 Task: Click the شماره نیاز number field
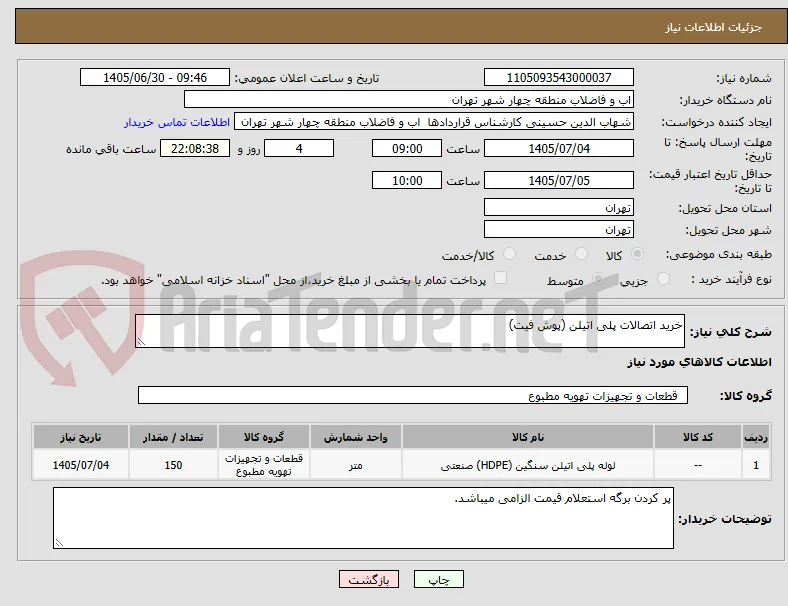[559, 77]
